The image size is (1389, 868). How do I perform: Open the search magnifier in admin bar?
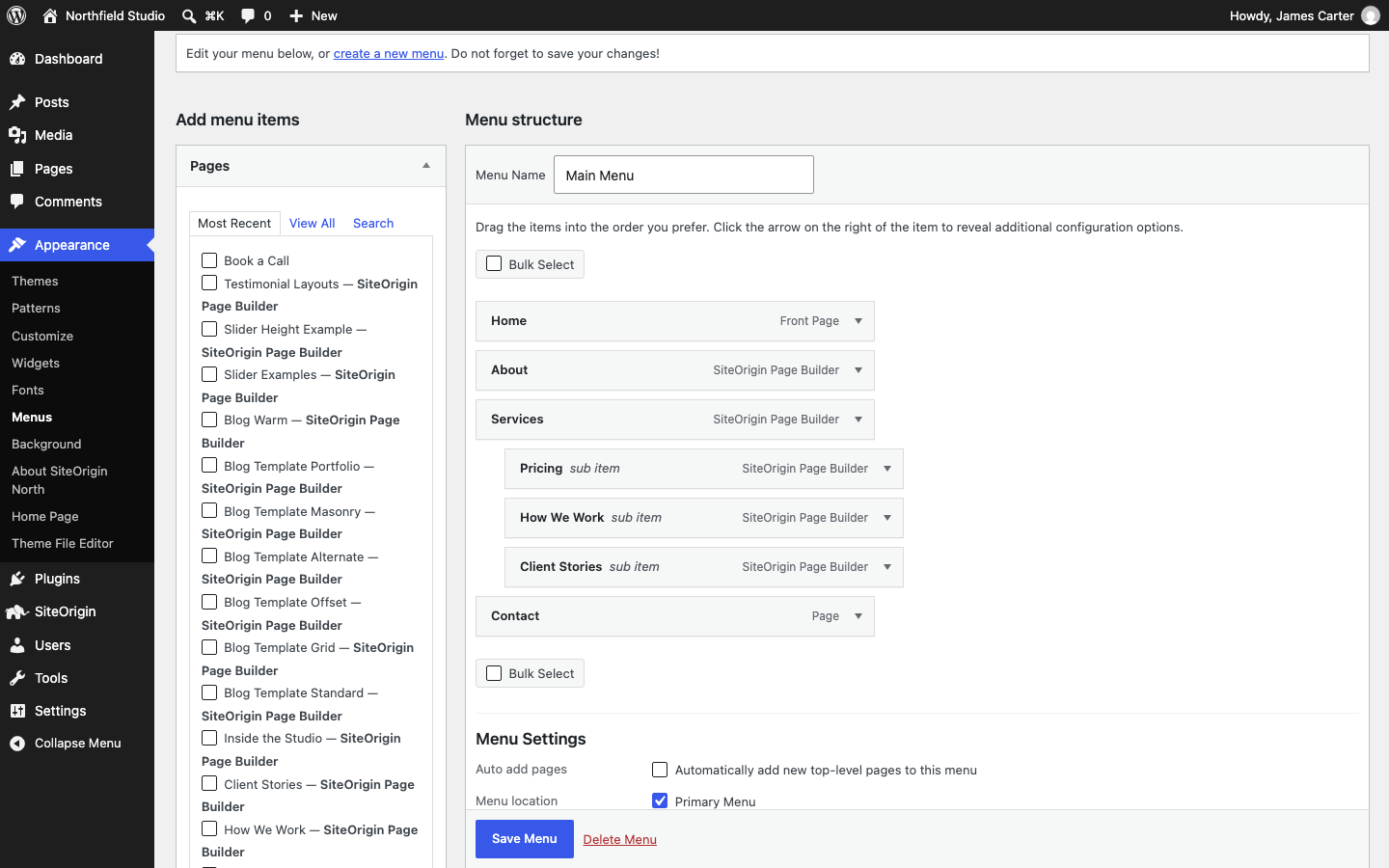tap(189, 15)
